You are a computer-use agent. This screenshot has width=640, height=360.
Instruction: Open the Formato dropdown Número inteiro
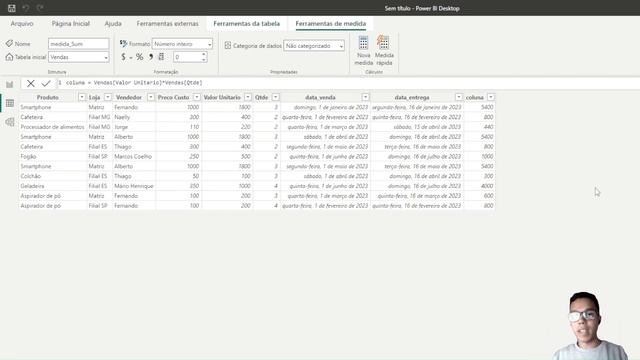(x=182, y=44)
